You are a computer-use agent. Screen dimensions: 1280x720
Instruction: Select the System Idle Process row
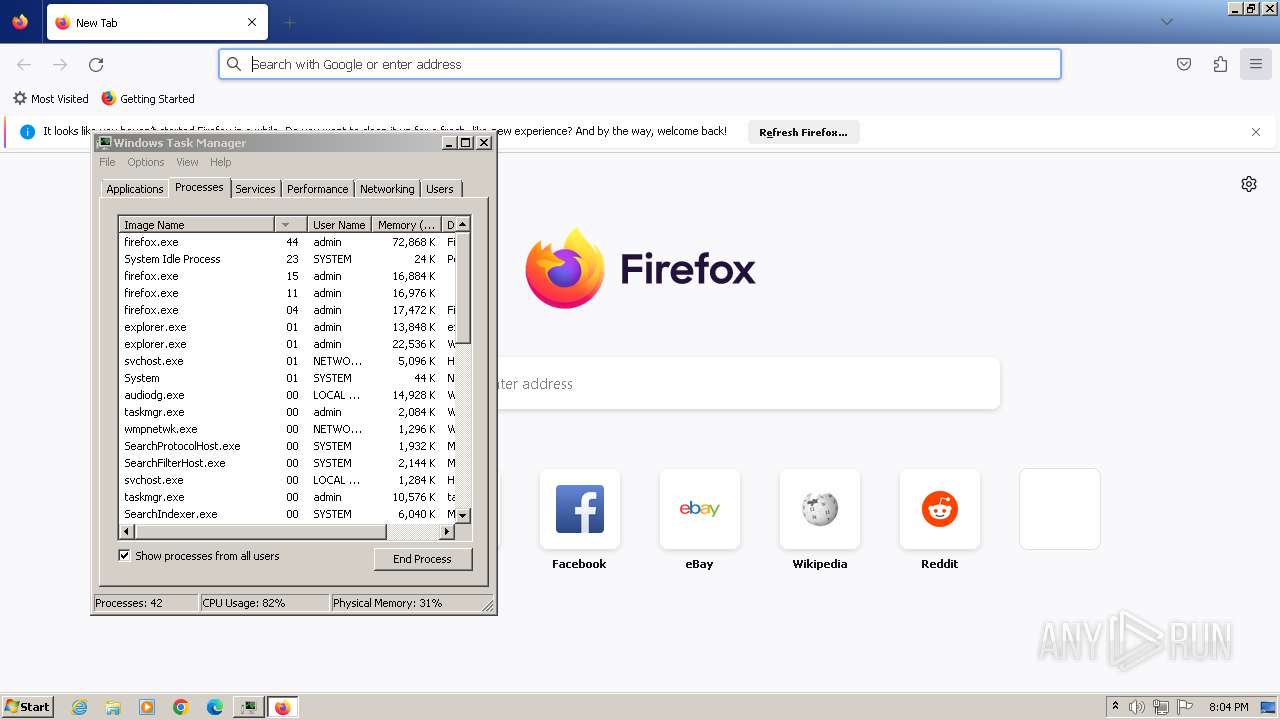point(287,259)
